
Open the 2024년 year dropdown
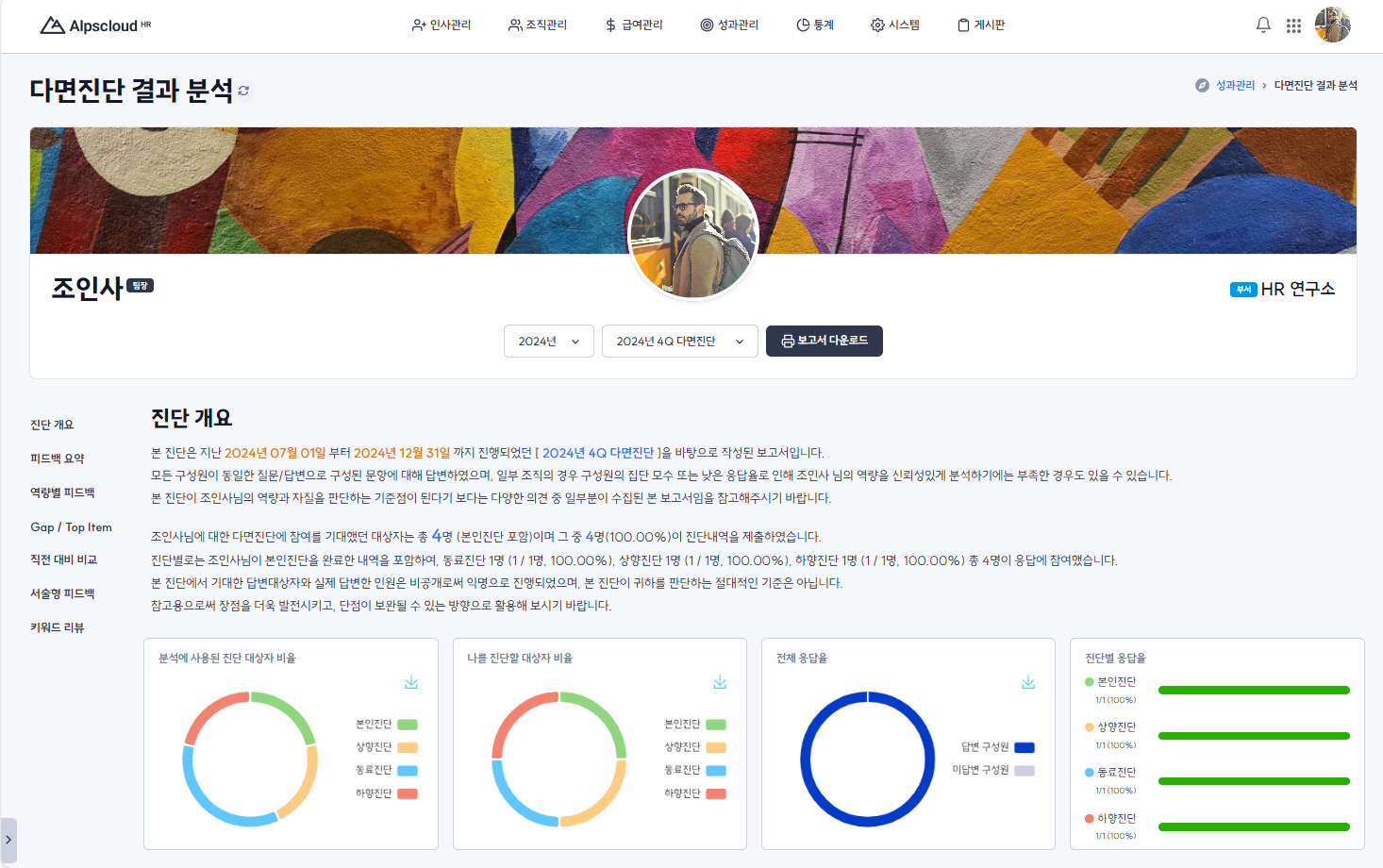pyautogui.click(x=548, y=342)
